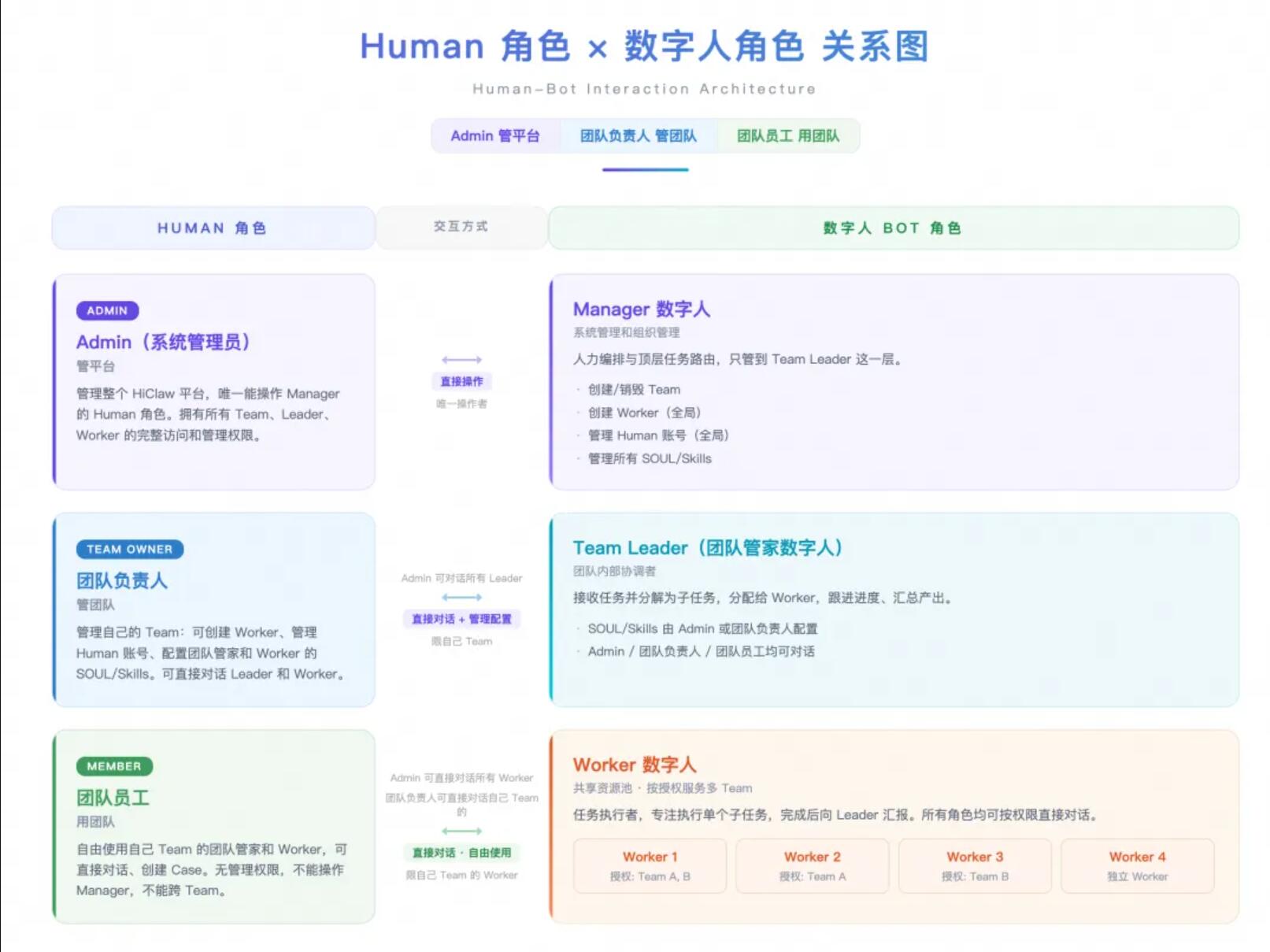Image resolution: width=1270 pixels, height=952 pixels.
Task: Click the '限自己 Team' caption
Action: click(x=462, y=642)
